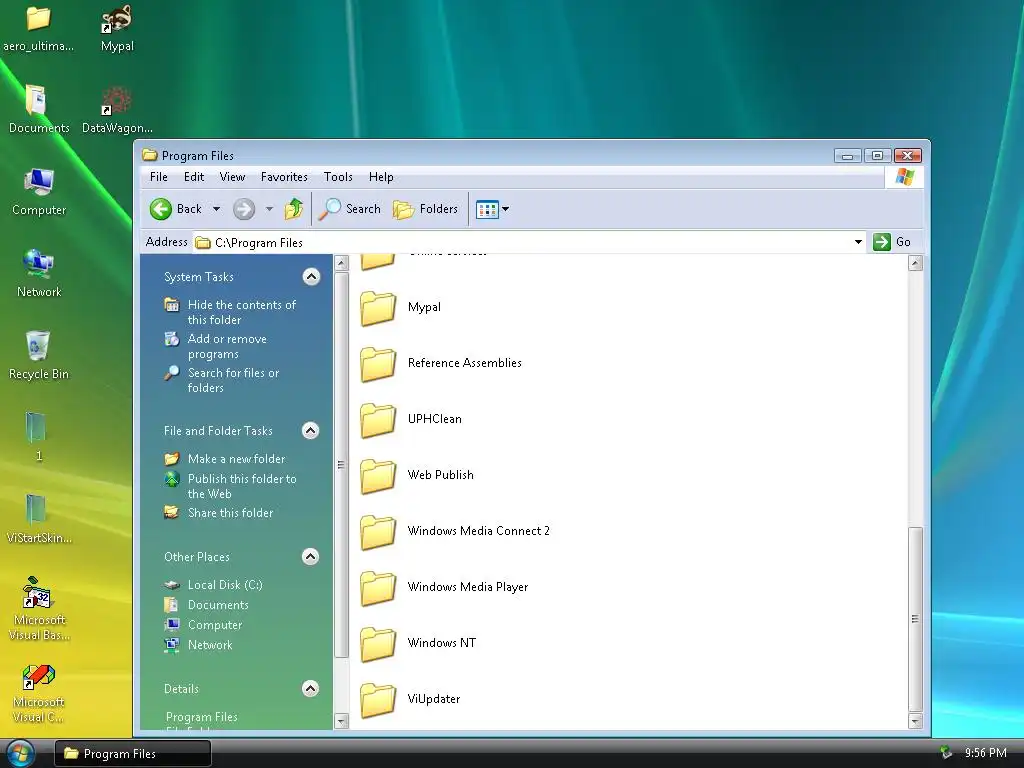Viewport: 1024px width, 768px height.
Task: Click task pane scrollbar down arrow
Action: [x=341, y=721]
